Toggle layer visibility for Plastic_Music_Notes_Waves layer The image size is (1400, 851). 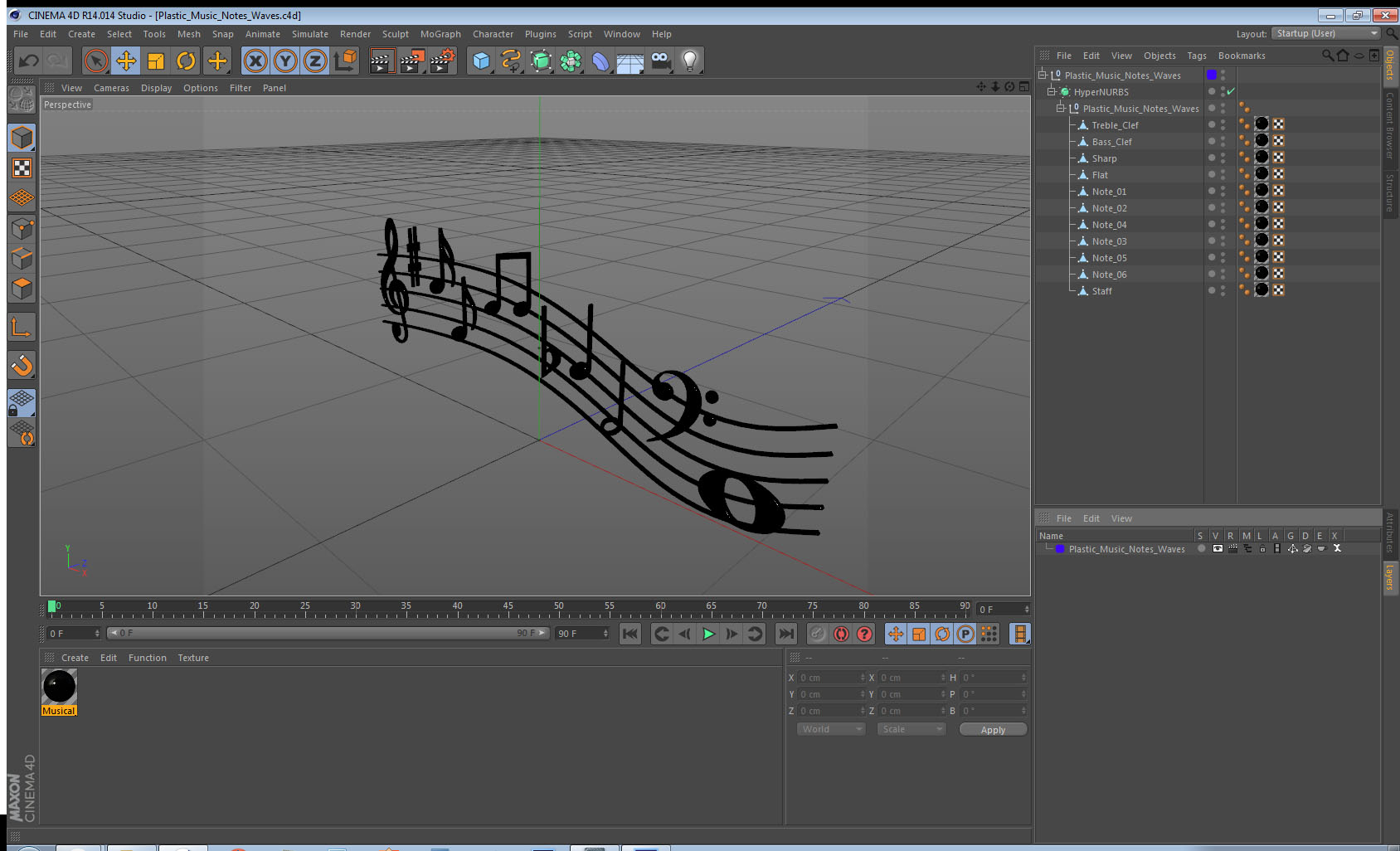[1217, 548]
